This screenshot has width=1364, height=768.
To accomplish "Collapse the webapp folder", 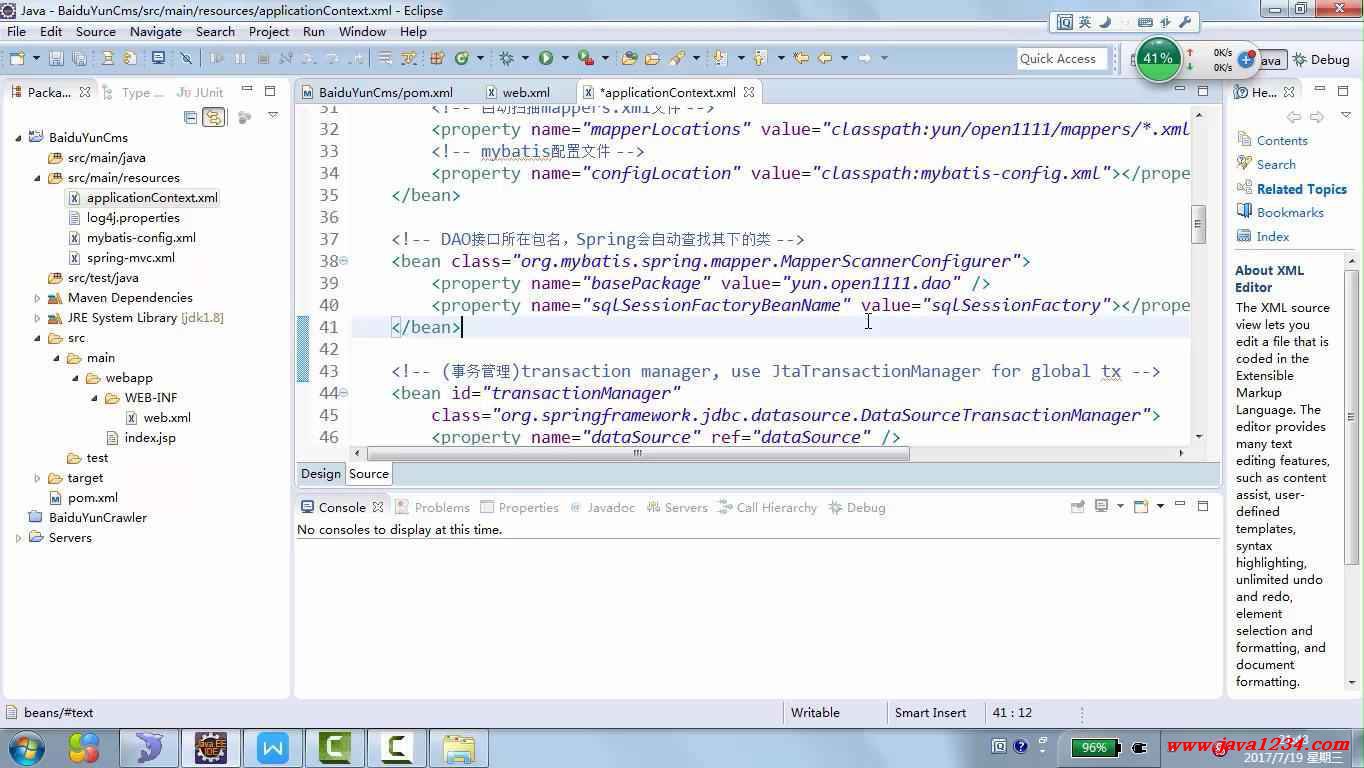I will coord(76,378).
